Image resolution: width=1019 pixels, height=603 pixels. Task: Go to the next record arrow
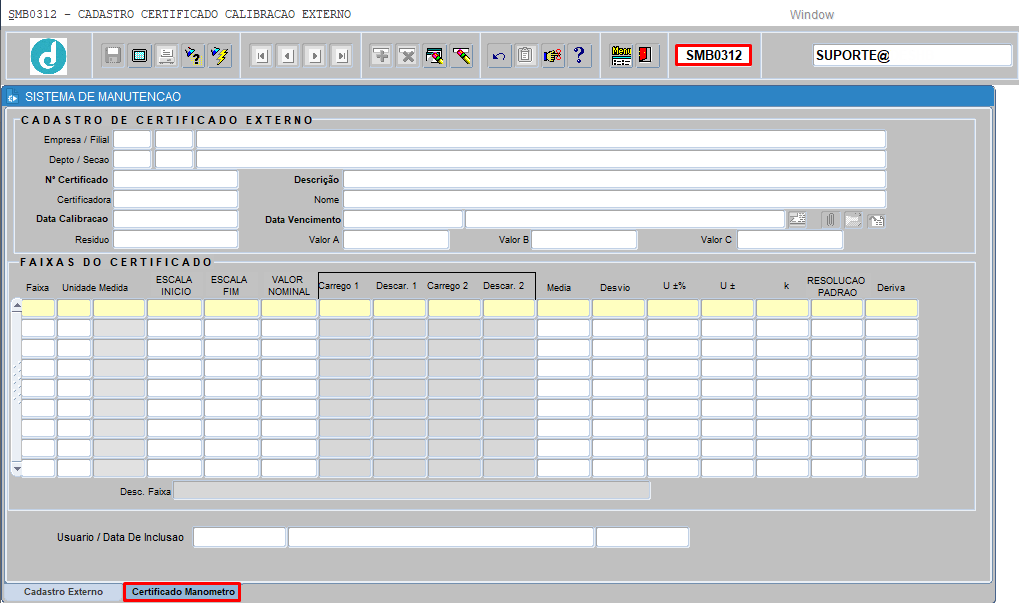(315, 56)
